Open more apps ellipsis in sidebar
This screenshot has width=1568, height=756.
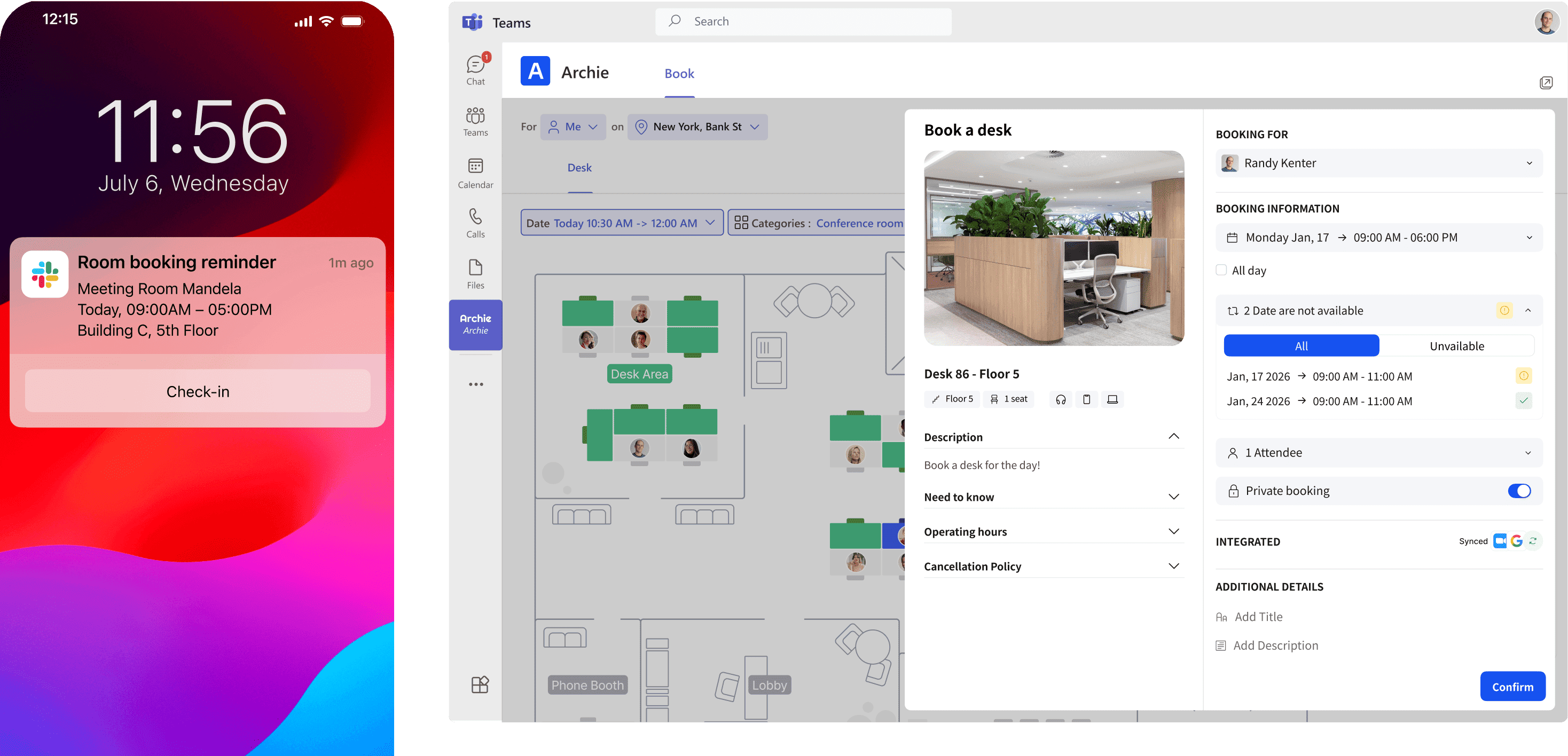tap(476, 384)
